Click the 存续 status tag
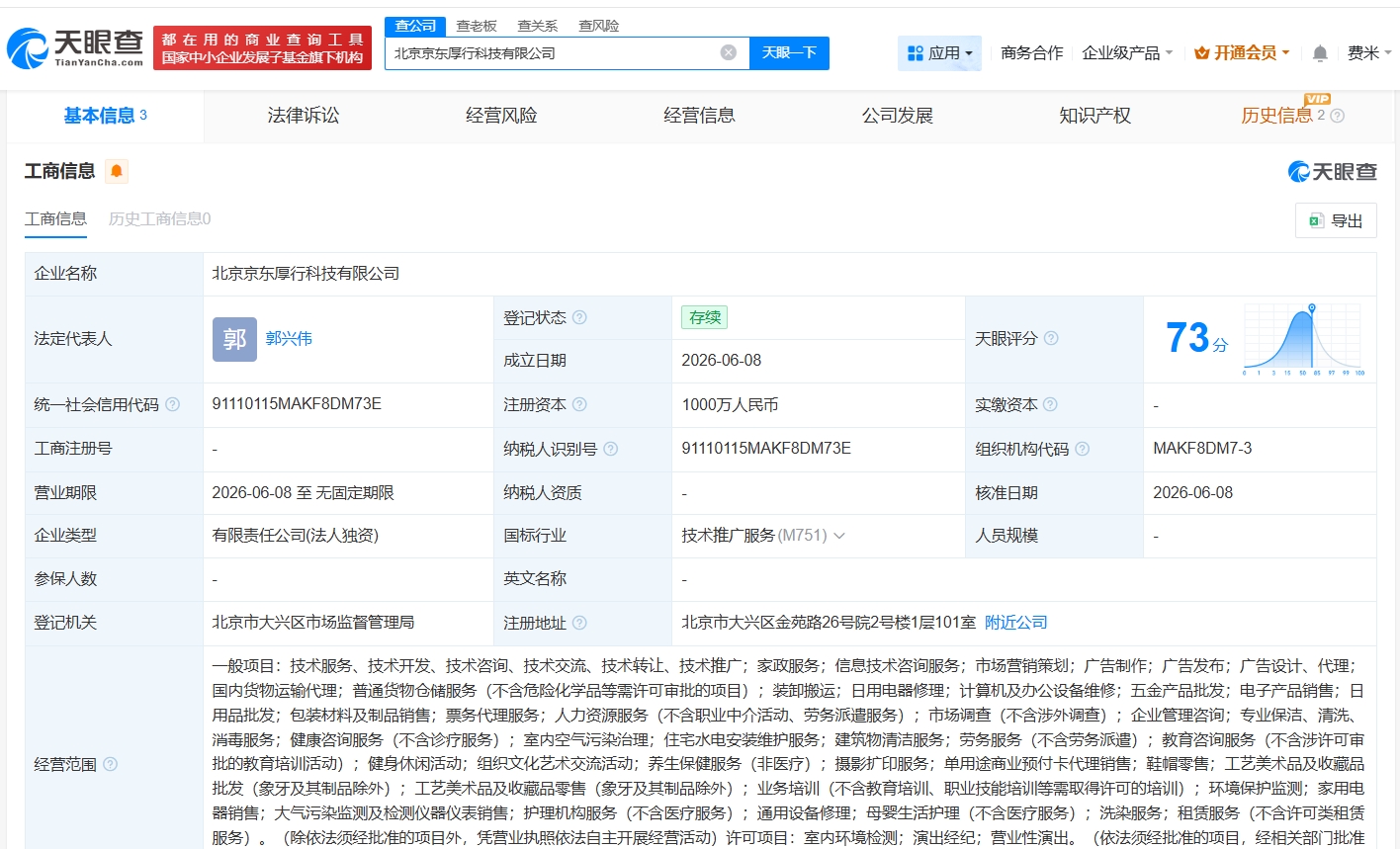1400x849 pixels. [704, 317]
